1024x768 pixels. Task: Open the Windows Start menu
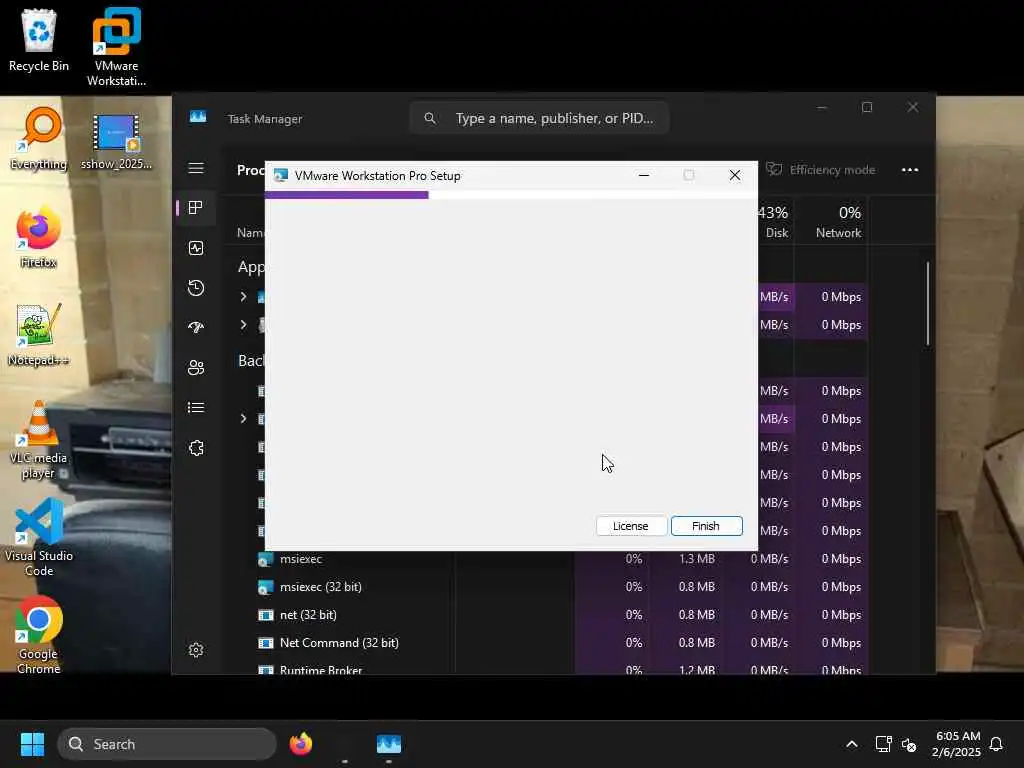(32, 744)
